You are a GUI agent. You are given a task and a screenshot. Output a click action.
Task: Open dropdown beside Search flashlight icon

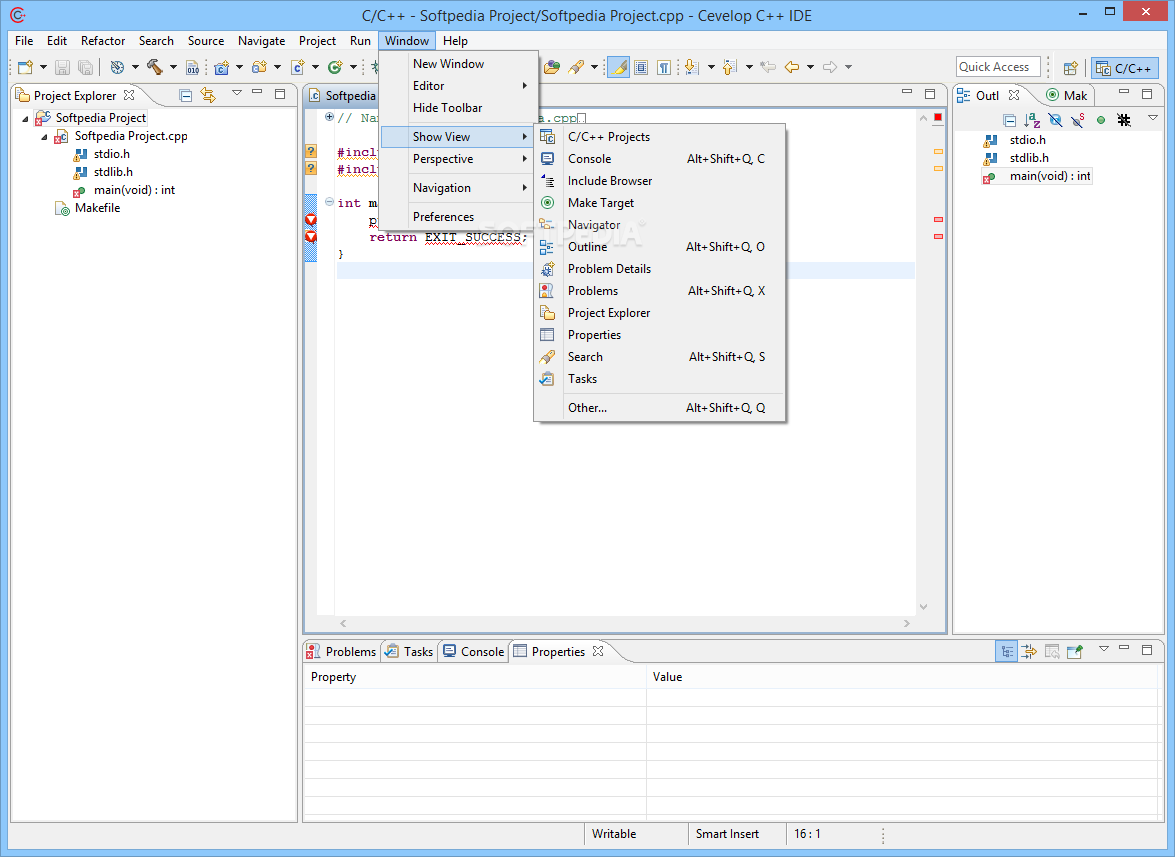(x=594, y=67)
